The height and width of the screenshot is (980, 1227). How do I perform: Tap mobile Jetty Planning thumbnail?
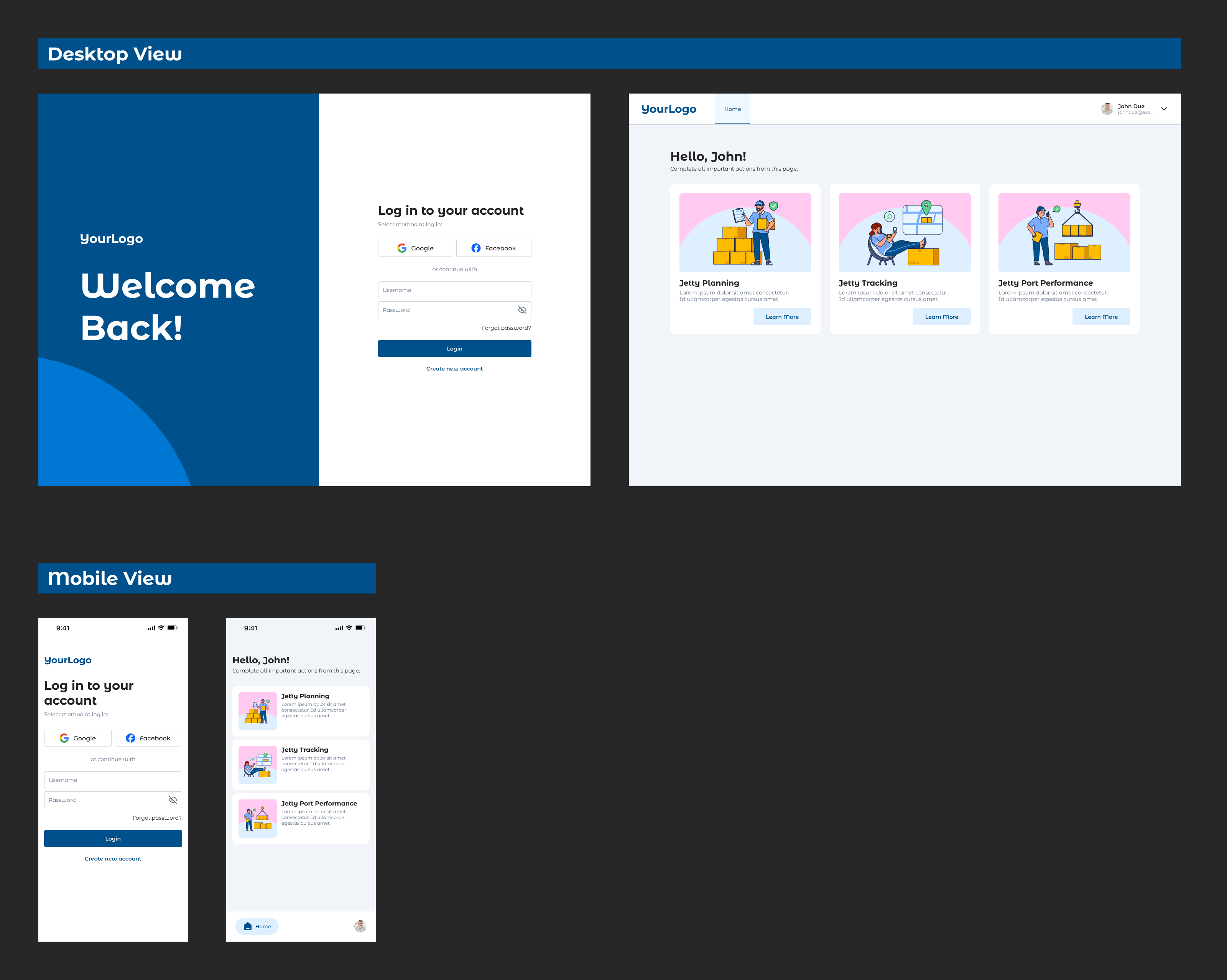coord(257,711)
